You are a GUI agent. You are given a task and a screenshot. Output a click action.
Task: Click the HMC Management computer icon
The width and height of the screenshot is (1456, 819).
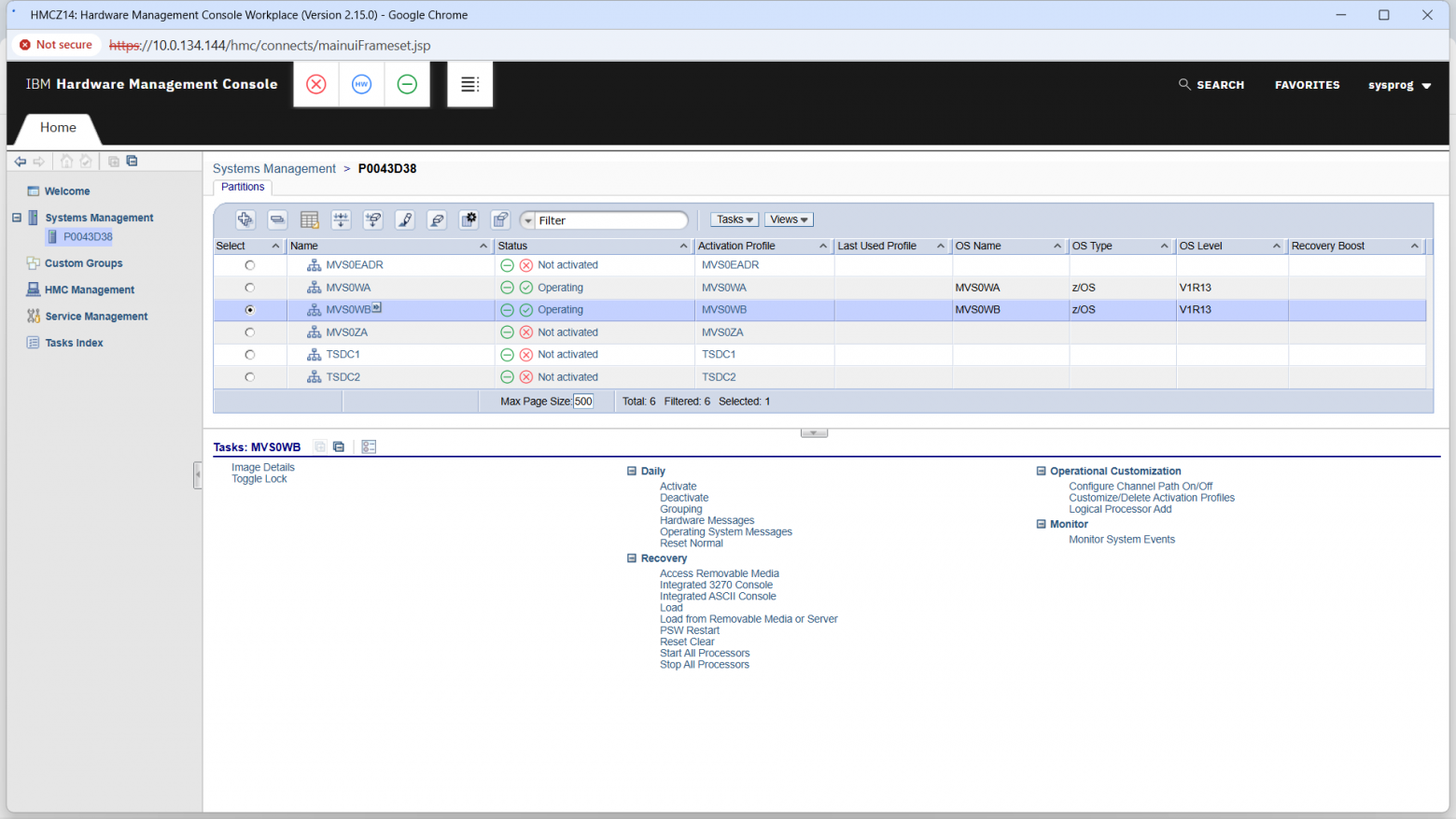click(34, 289)
